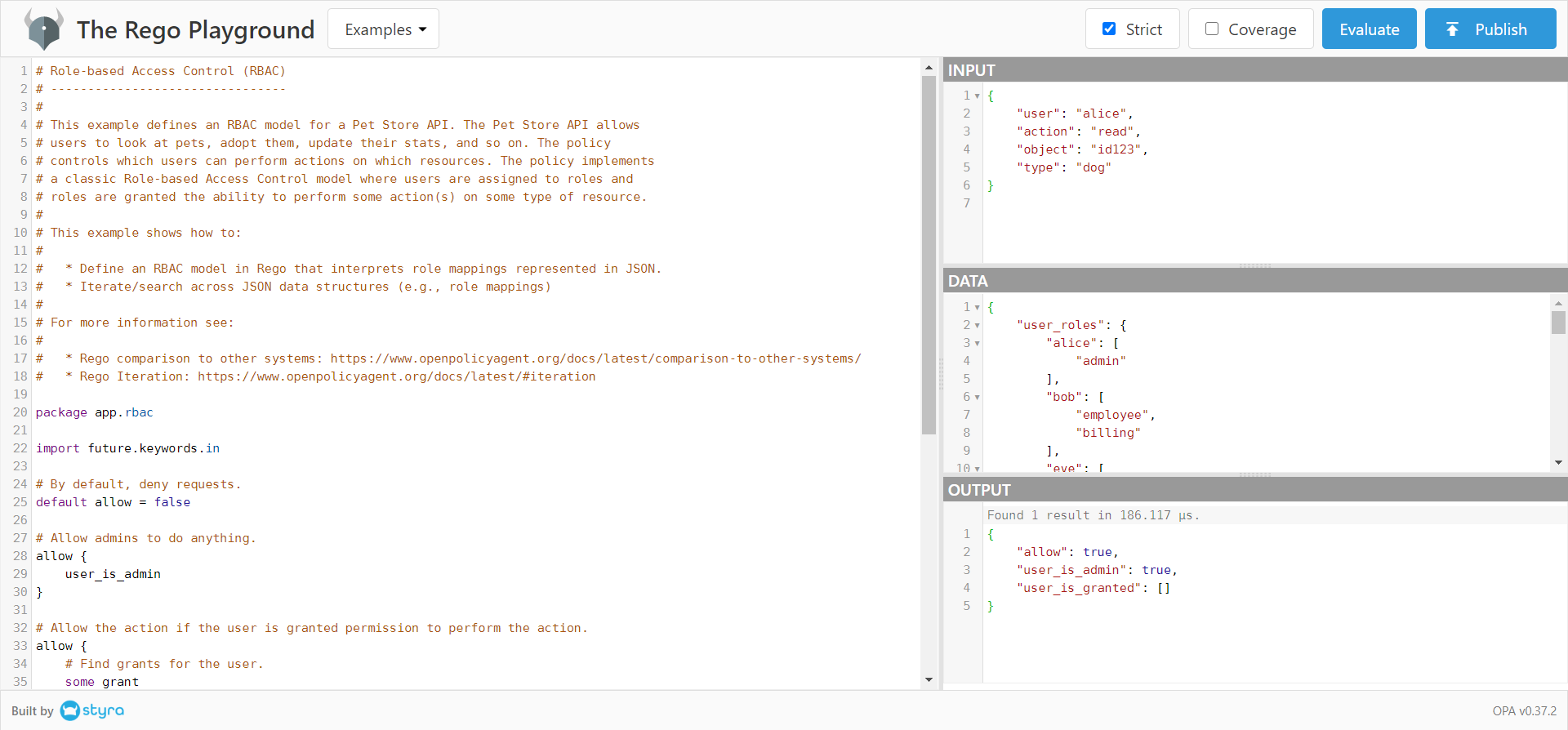Screen dimensions: 1568x730
Task: Click the Evaluate button
Action: [x=1370, y=29]
